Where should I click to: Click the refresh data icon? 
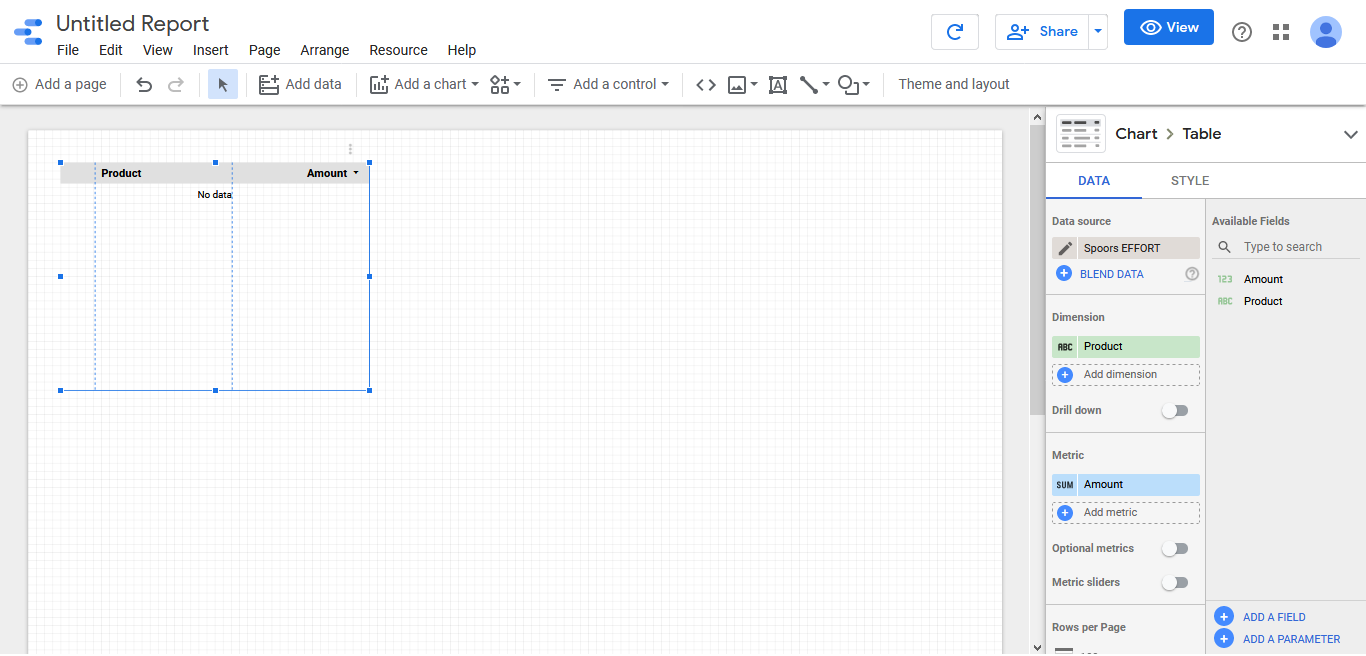[x=954, y=31]
